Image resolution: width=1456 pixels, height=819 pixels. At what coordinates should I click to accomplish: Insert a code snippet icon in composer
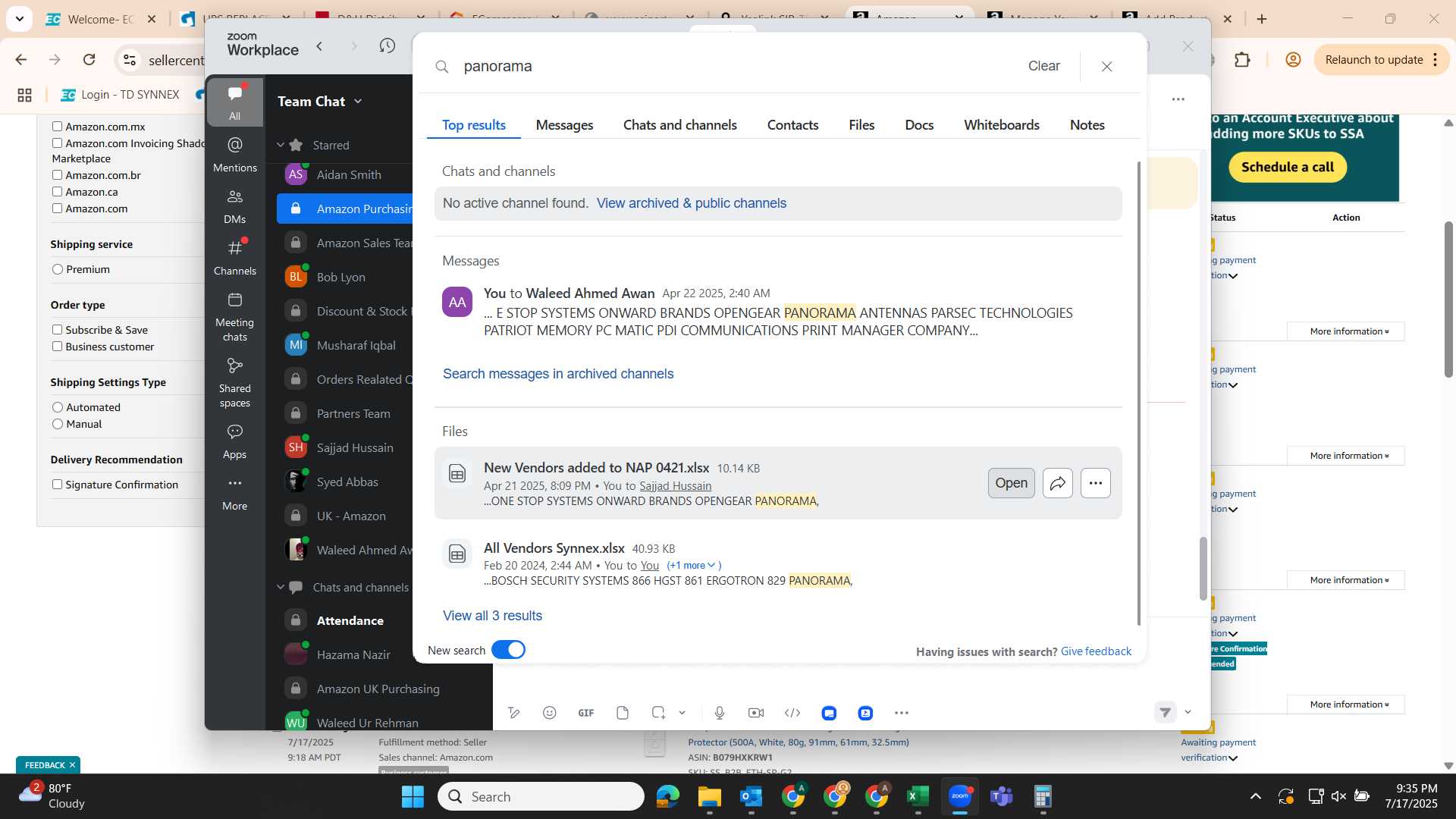tap(792, 713)
